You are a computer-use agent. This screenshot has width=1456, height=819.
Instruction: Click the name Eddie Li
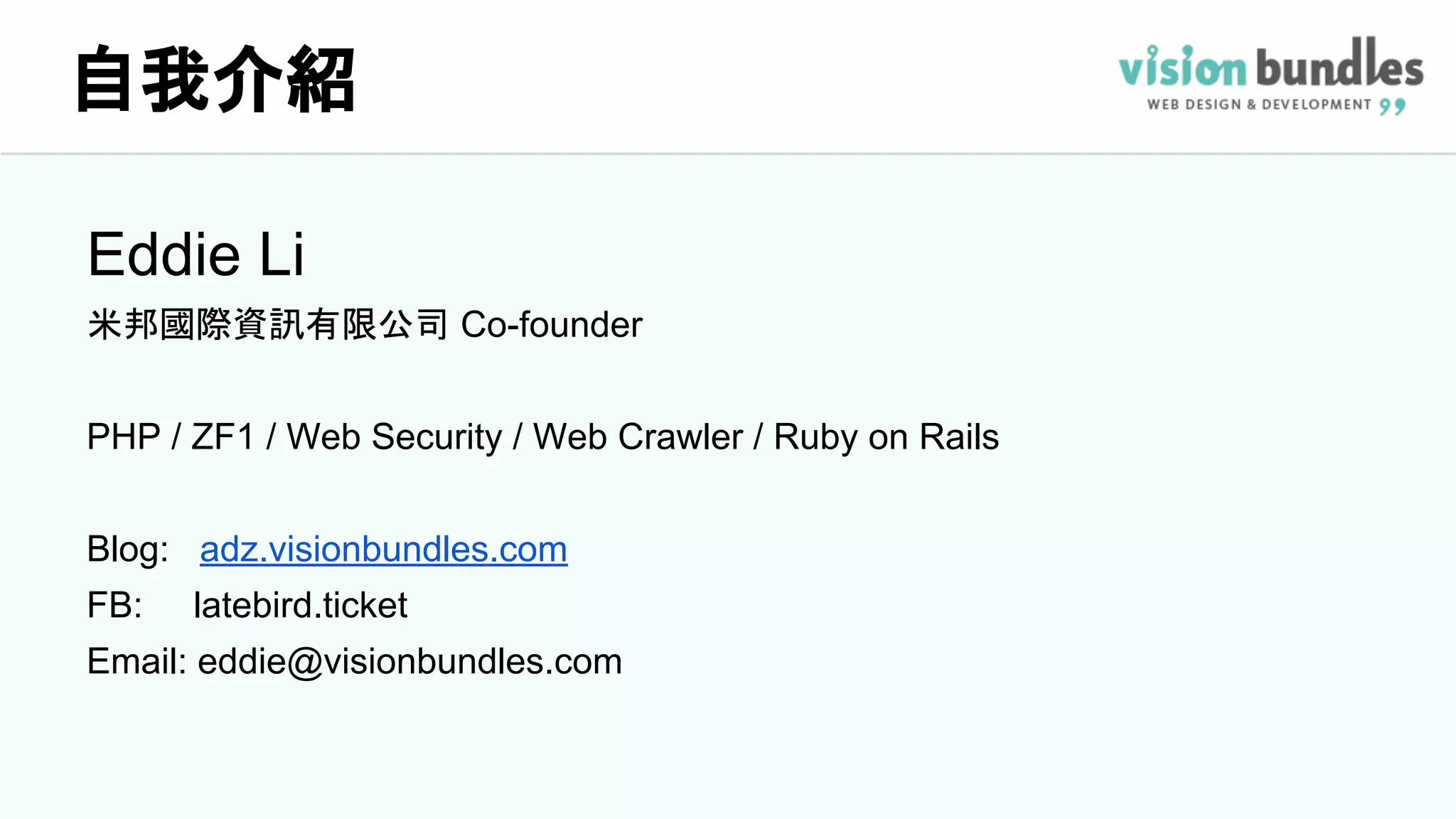[196, 255]
